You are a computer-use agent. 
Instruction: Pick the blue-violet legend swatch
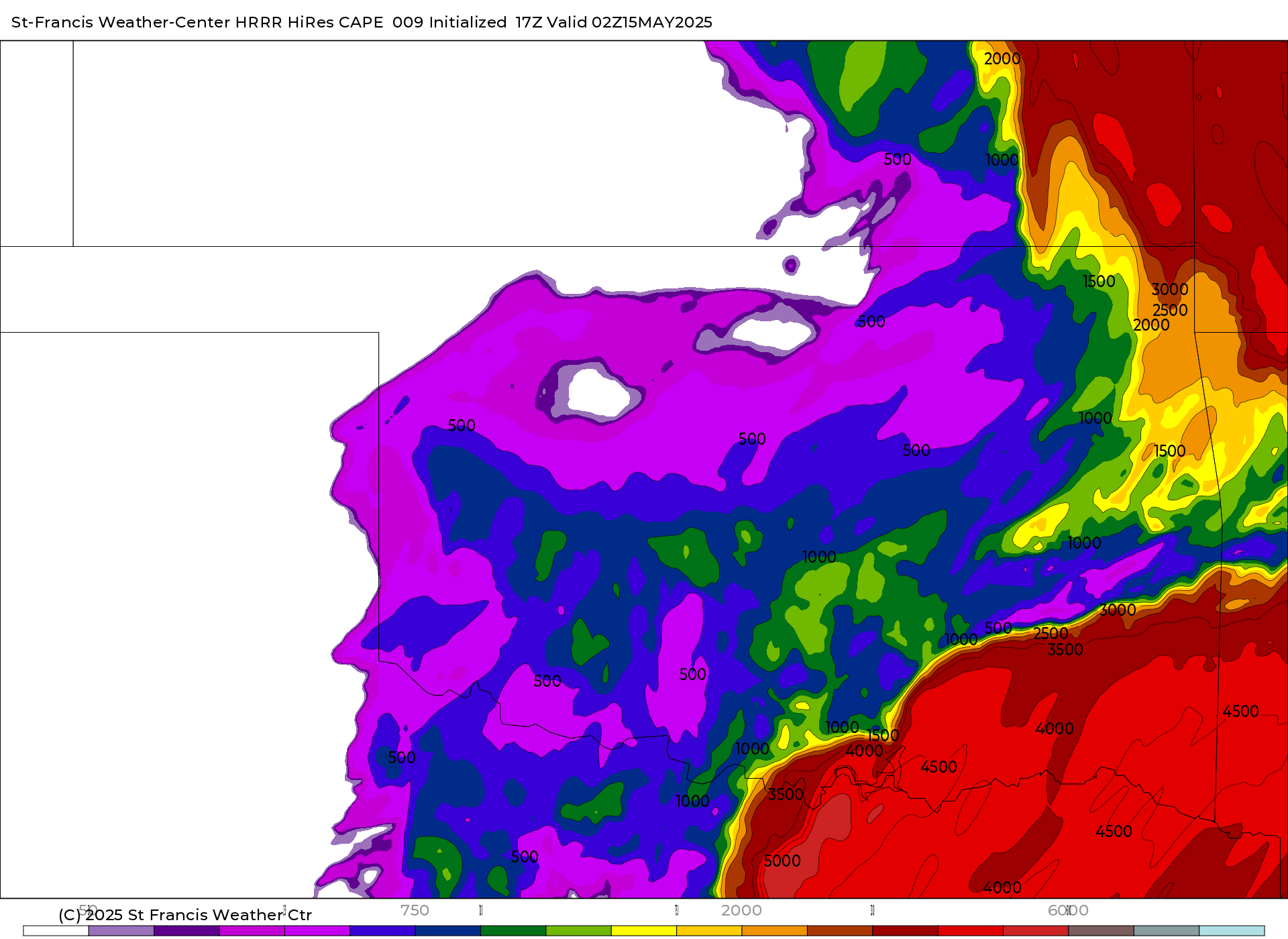point(382,930)
